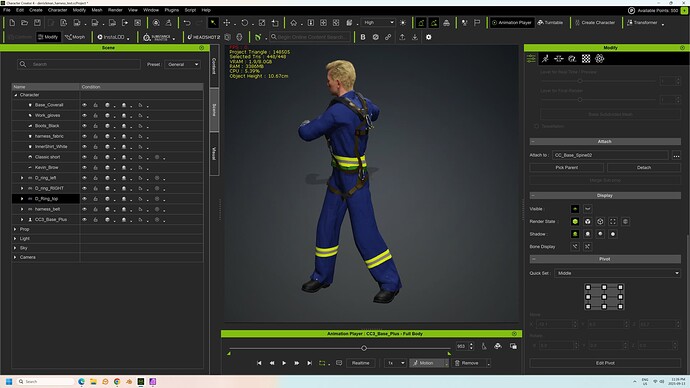The height and width of the screenshot is (388, 690).
Task: Expand the Camera tree node
Action: [x=15, y=257]
